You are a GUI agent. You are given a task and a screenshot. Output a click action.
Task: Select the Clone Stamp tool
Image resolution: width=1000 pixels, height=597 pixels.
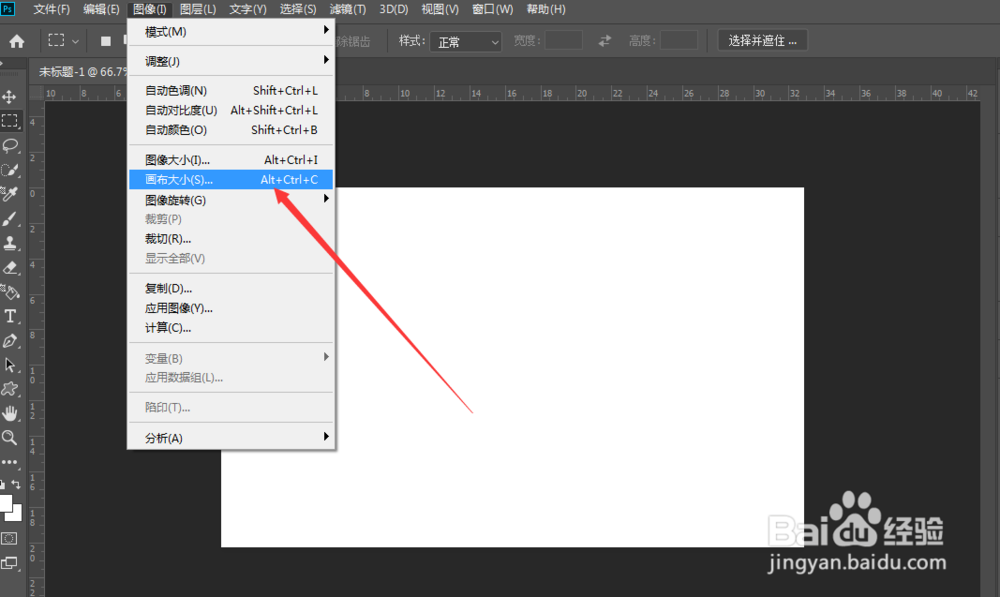(x=10, y=243)
